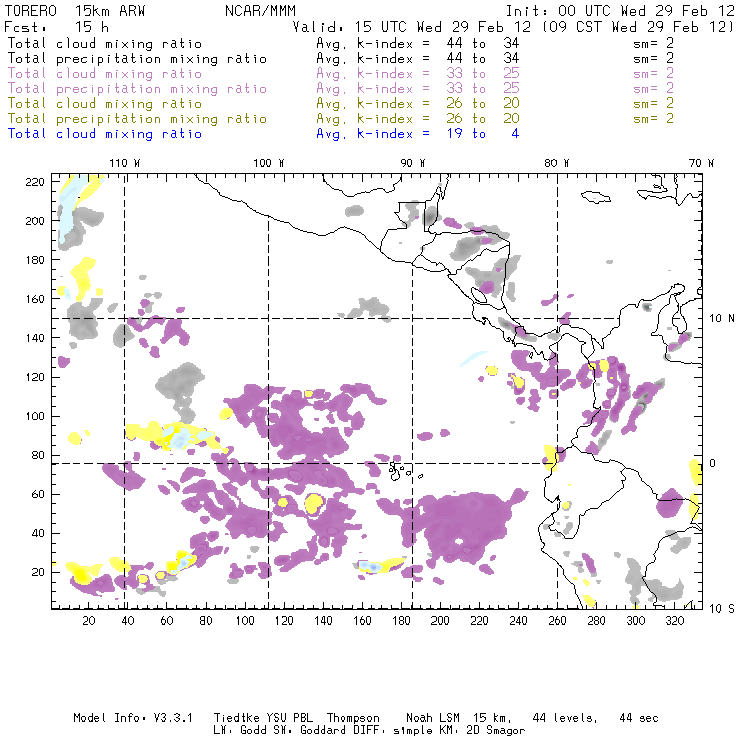
Task: Select the 'Valid: 15 UTC Wed 29 Feb 12' text
Action: (x=412, y=27)
